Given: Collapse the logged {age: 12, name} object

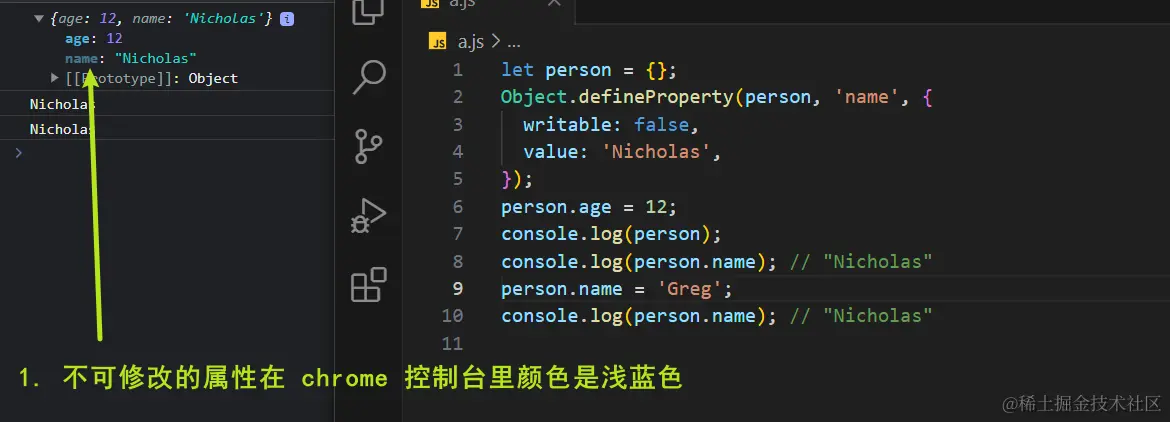Looking at the screenshot, I should 39,19.
